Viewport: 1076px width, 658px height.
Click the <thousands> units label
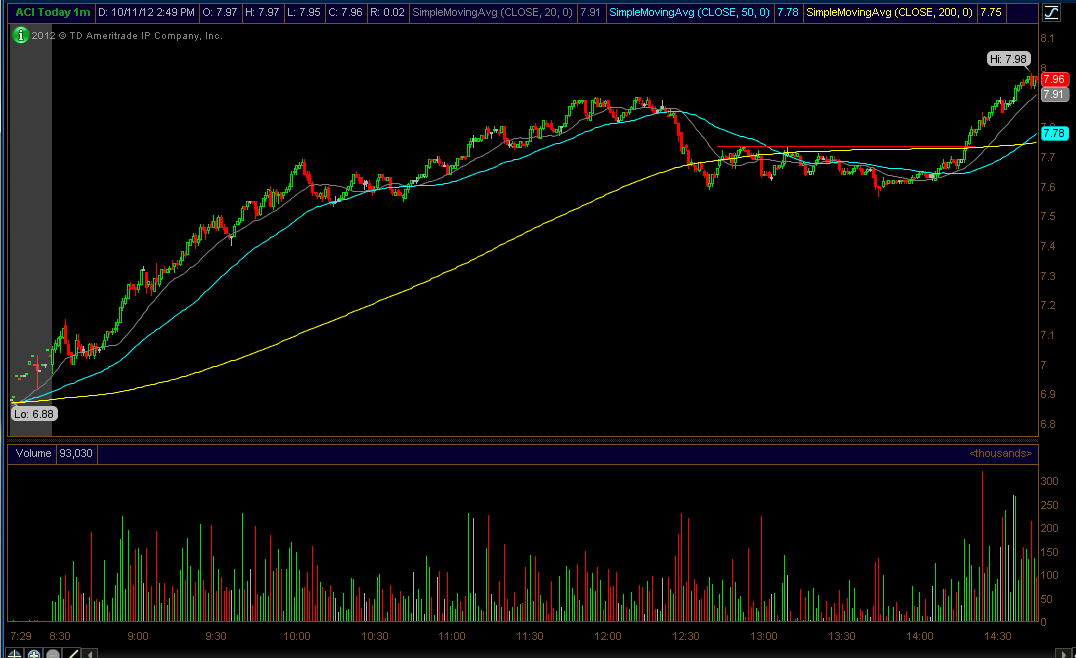click(1001, 454)
